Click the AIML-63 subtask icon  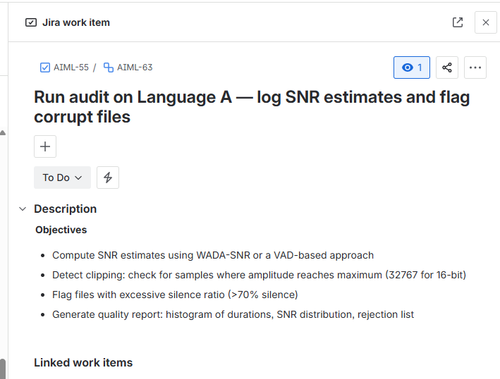(108, 68)
